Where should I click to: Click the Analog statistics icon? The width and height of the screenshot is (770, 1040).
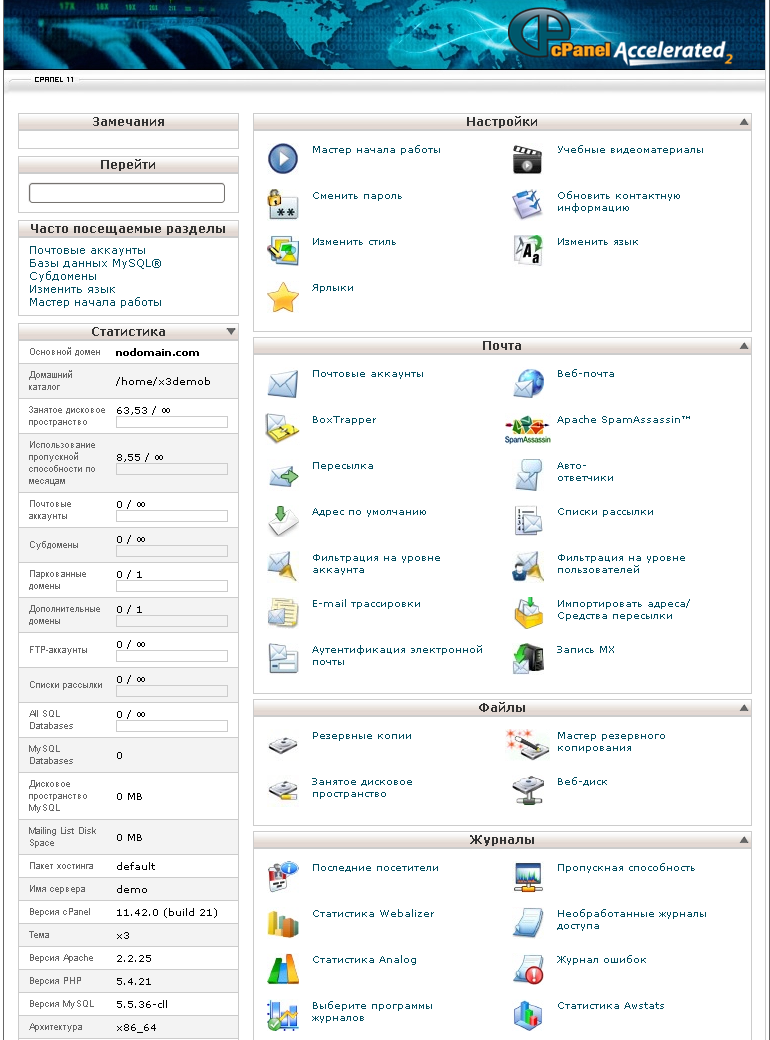point(283,969)
